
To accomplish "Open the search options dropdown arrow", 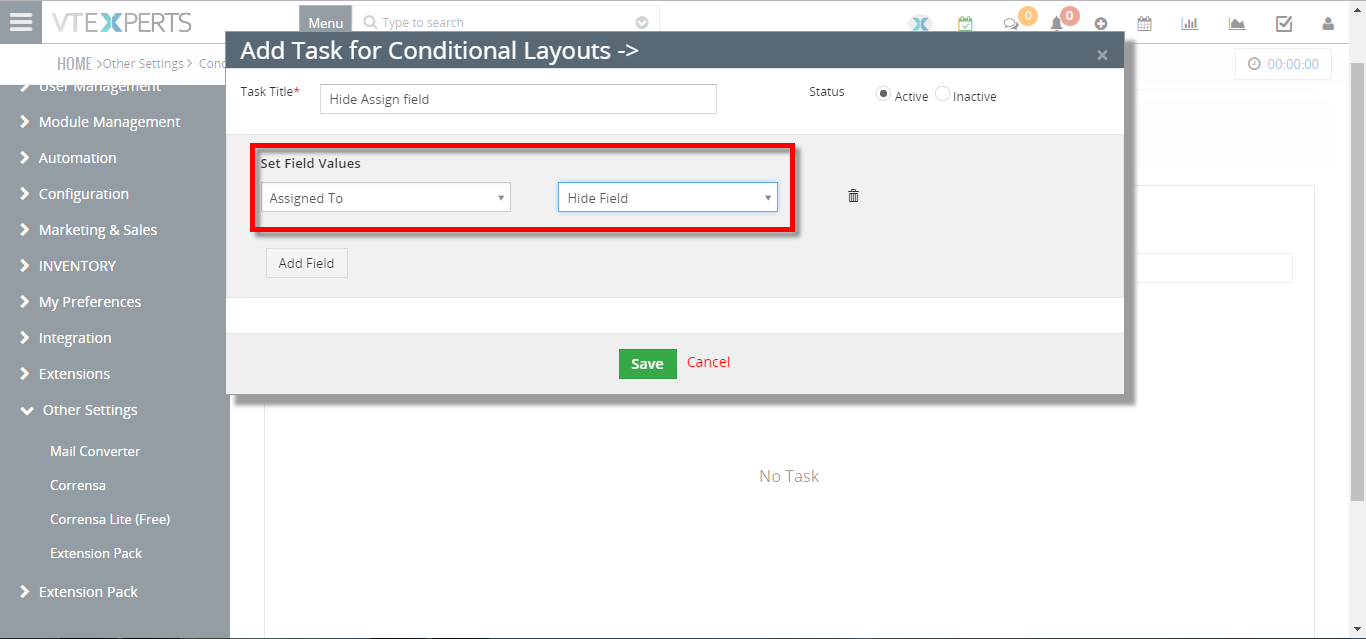I will click(642, 23).
